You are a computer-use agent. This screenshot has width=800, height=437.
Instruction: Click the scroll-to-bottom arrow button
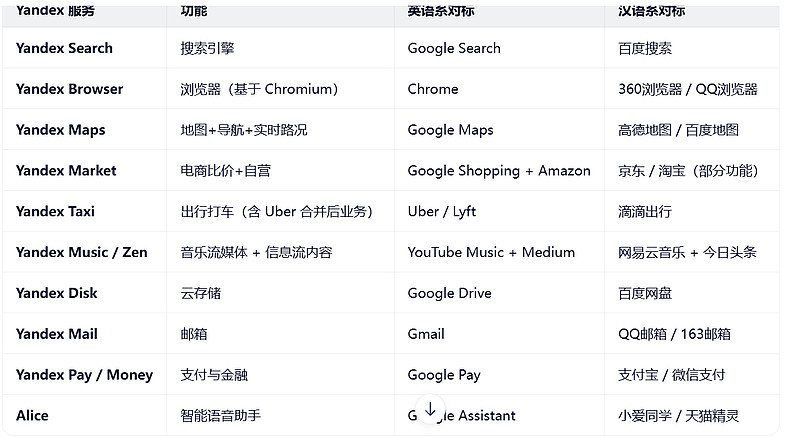(x=430, y=410)
